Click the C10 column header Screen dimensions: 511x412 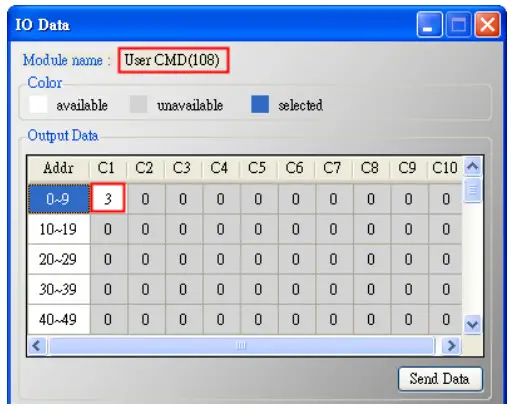tap(445, 168)
